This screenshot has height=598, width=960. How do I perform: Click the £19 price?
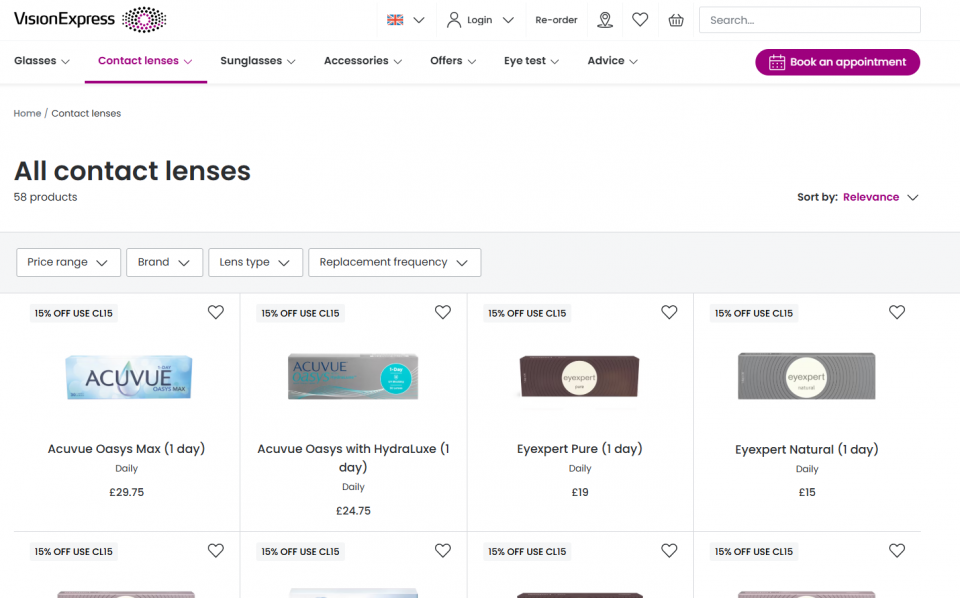(580, 492)
